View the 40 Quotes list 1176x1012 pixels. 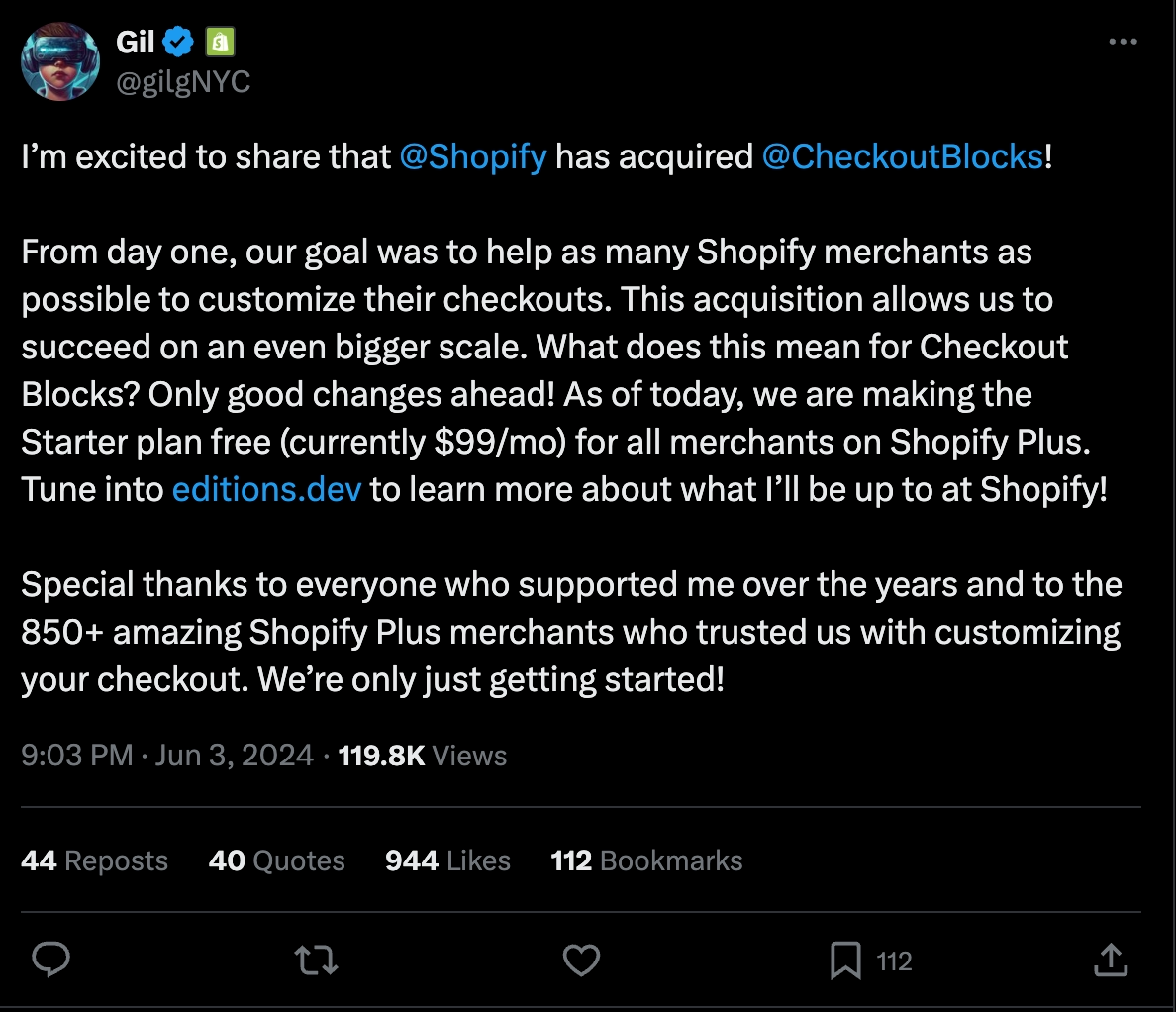(276, 860)
